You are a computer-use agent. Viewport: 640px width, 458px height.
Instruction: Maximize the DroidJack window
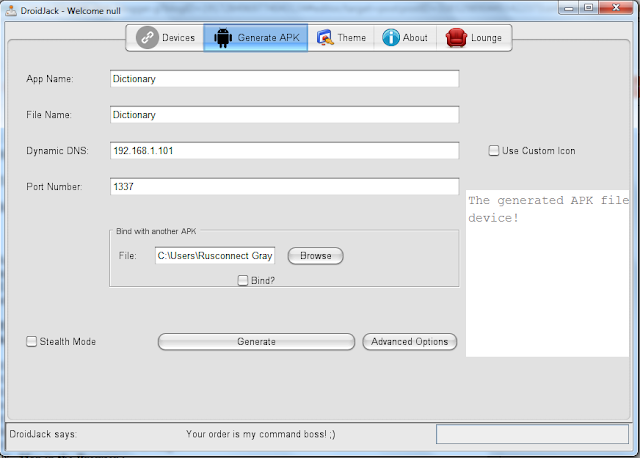pyautogui.click(x=589, y=8)
